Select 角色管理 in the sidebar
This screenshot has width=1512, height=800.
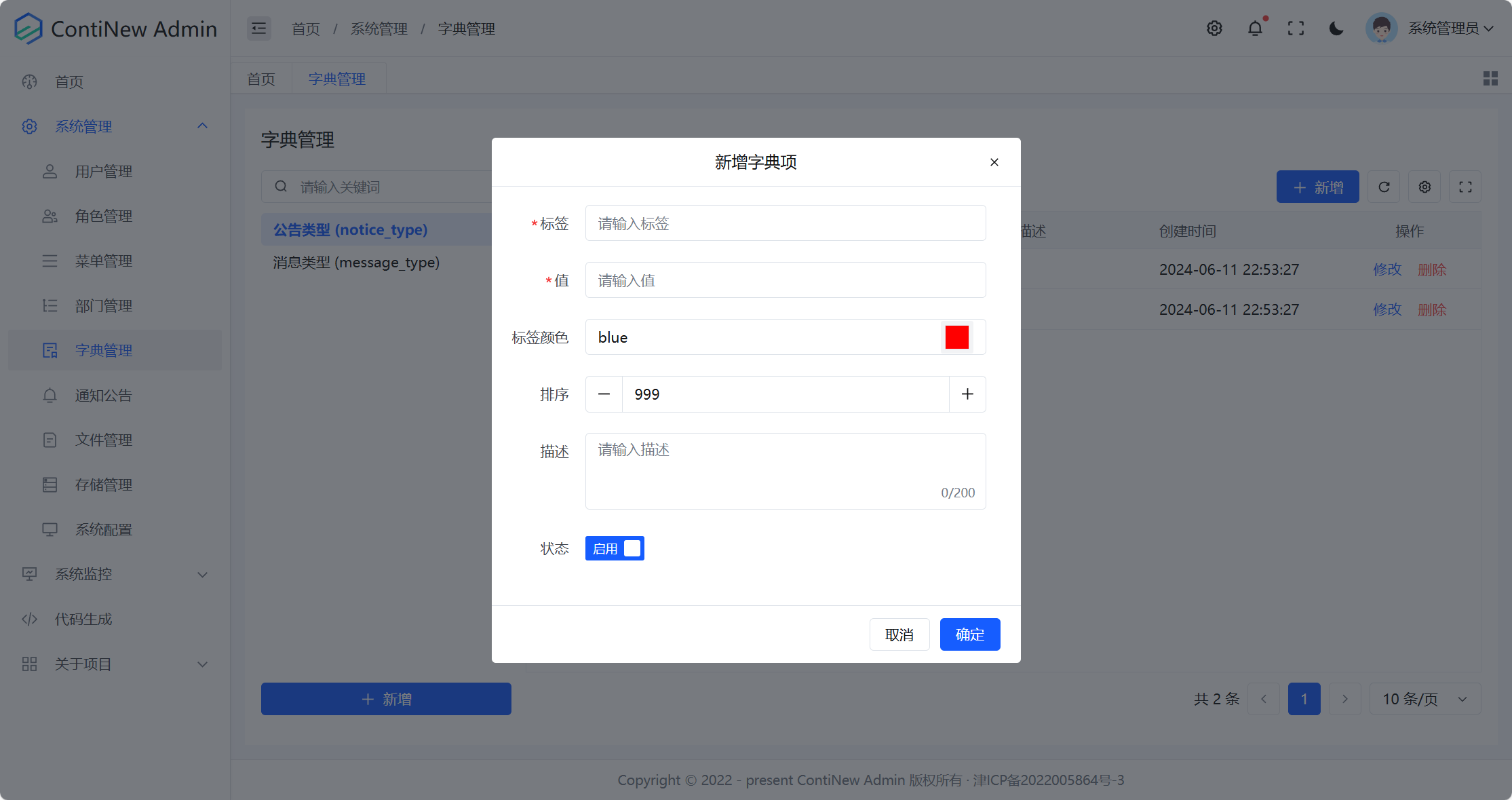[x=104, y=216]
